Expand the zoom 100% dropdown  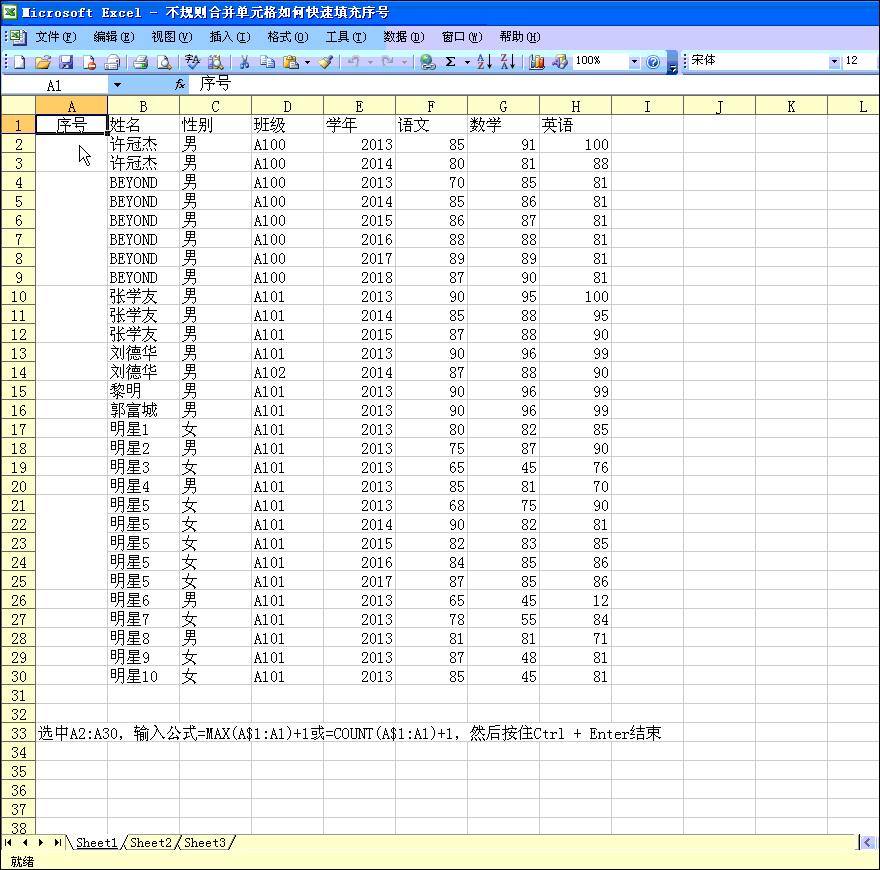point(634,62)
